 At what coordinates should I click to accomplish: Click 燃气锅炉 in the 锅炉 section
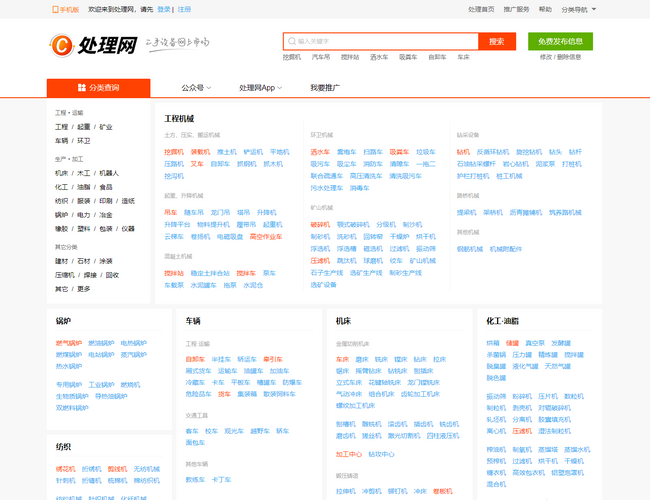[69, 343]
